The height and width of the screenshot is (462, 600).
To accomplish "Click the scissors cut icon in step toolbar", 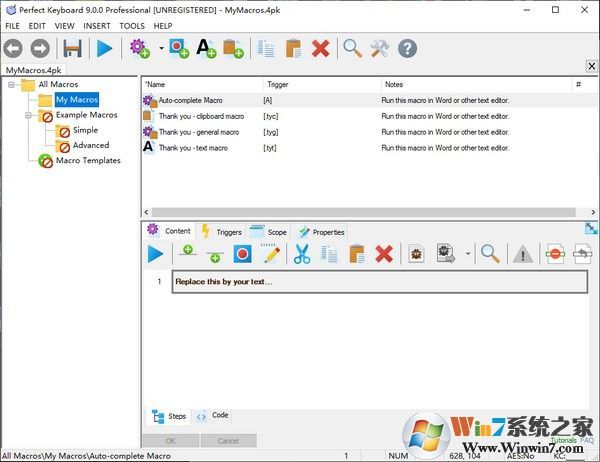I will pos(302,254).
